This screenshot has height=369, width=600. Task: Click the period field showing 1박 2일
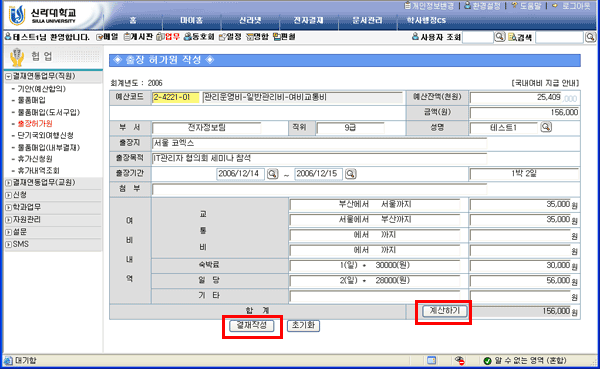(524, 174)
